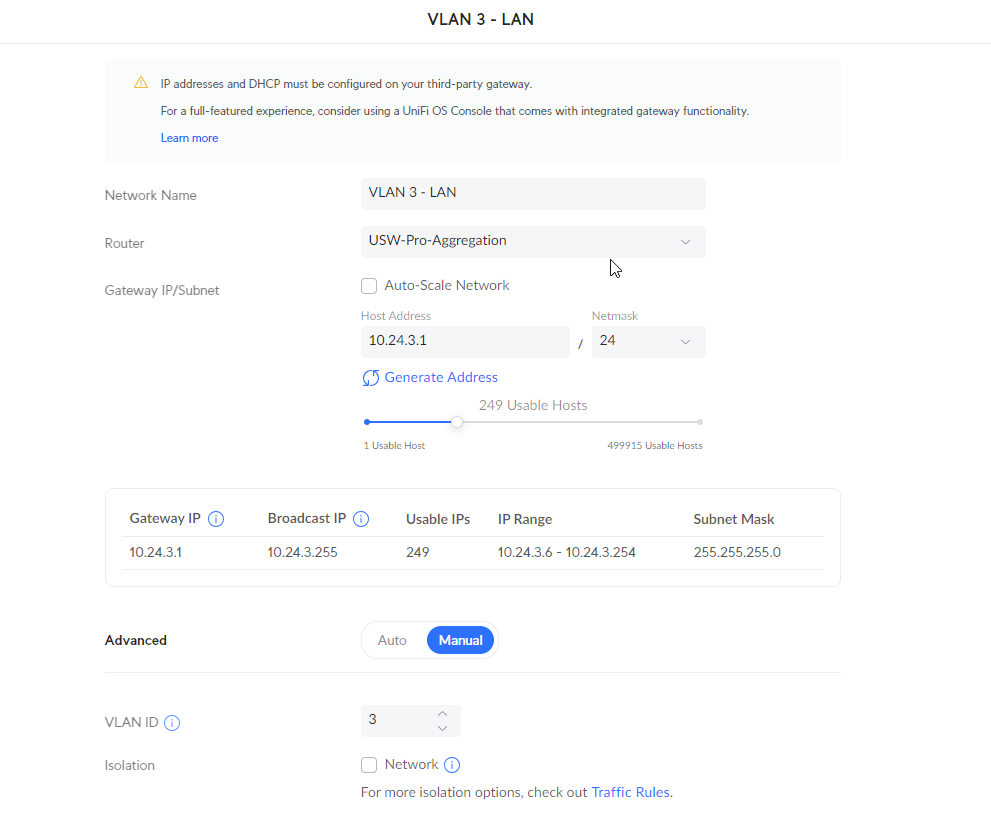Increase VLAN ID with up arrow
The image size is (991, 817).
[x=443, y=713]
